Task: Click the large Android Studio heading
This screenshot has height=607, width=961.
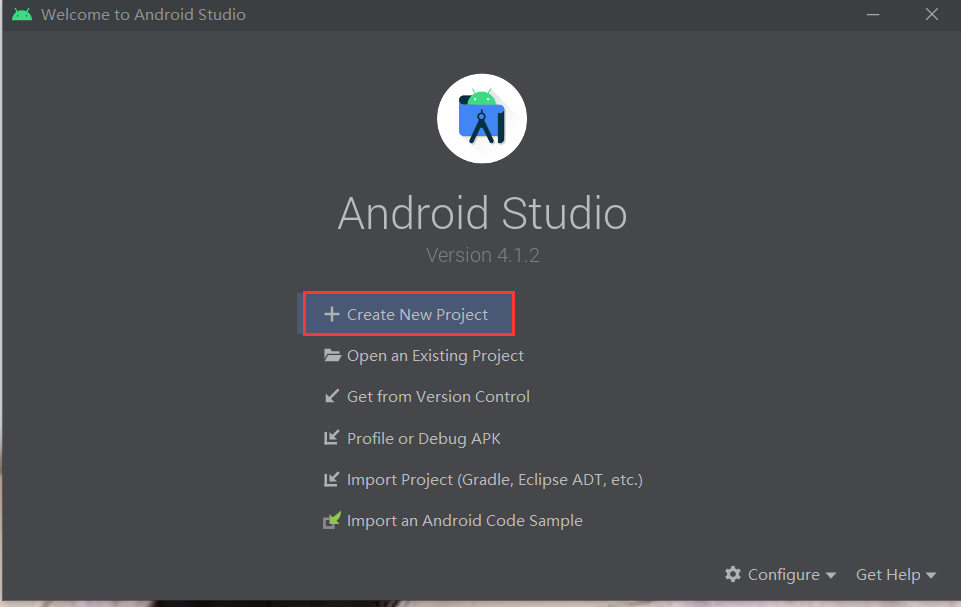Action: (482, 213)
